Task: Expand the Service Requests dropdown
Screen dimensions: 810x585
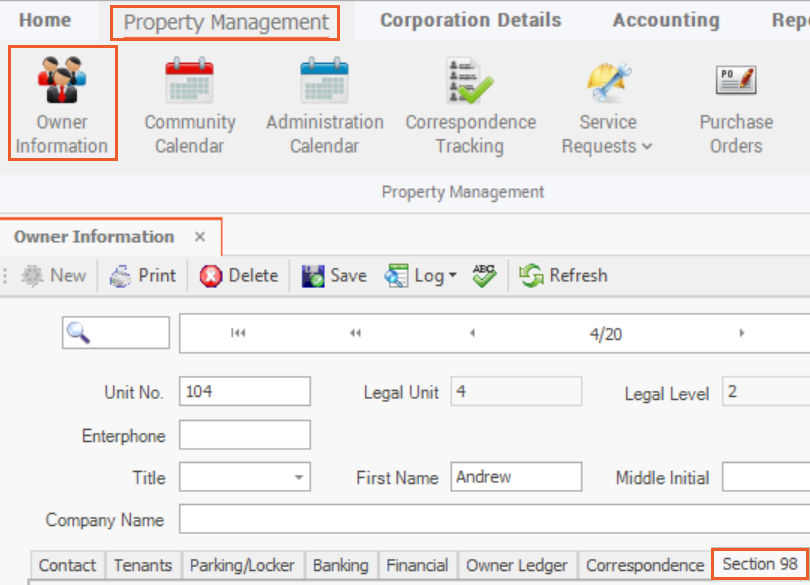Action: click(x=607, y=135)
